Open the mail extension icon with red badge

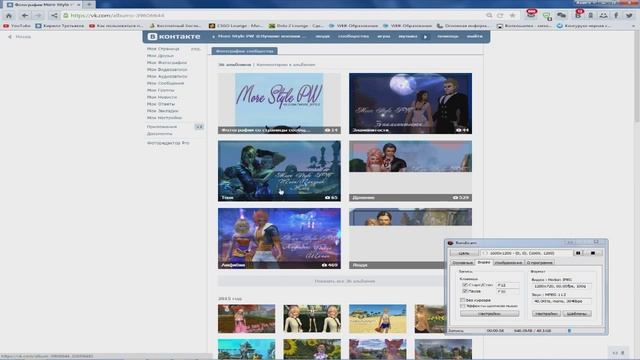[531, 15]
